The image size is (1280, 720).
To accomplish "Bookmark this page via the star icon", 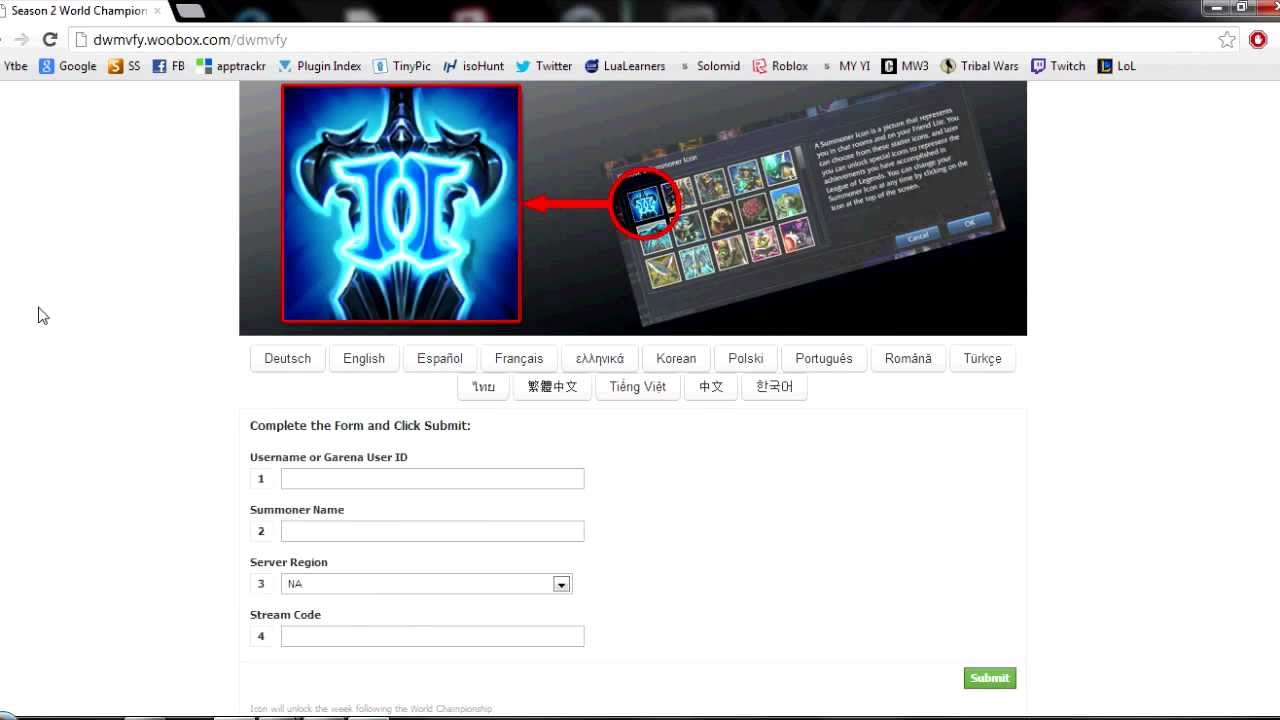I will 1227,39.
